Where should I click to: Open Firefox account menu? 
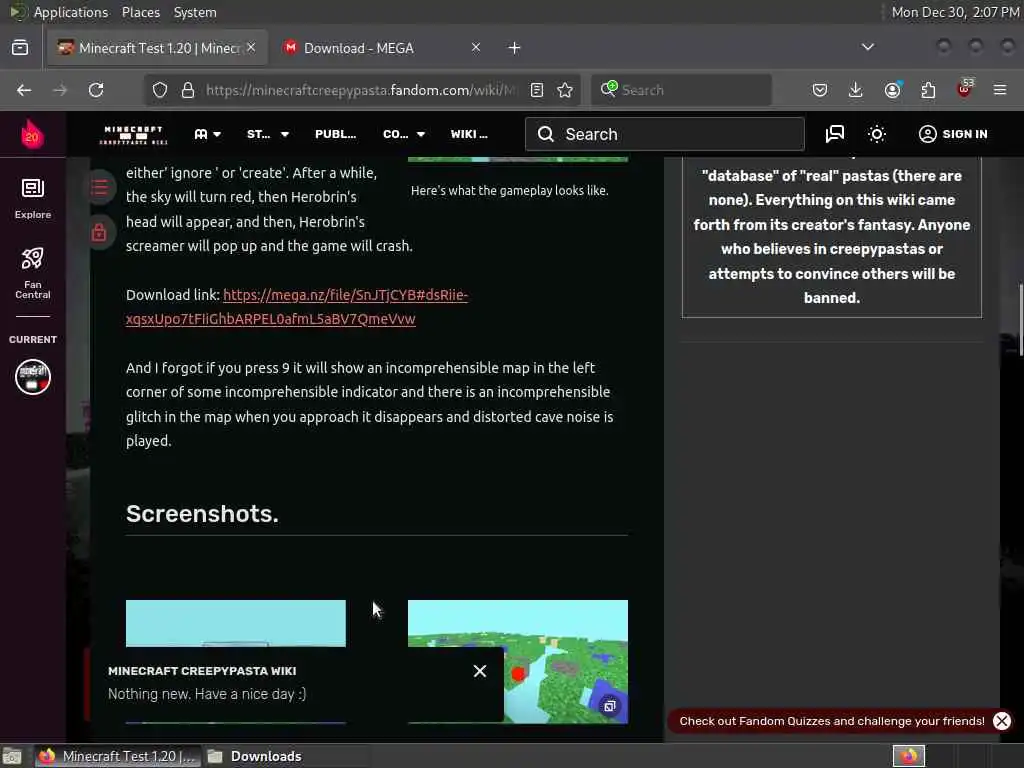pos(893,90)
